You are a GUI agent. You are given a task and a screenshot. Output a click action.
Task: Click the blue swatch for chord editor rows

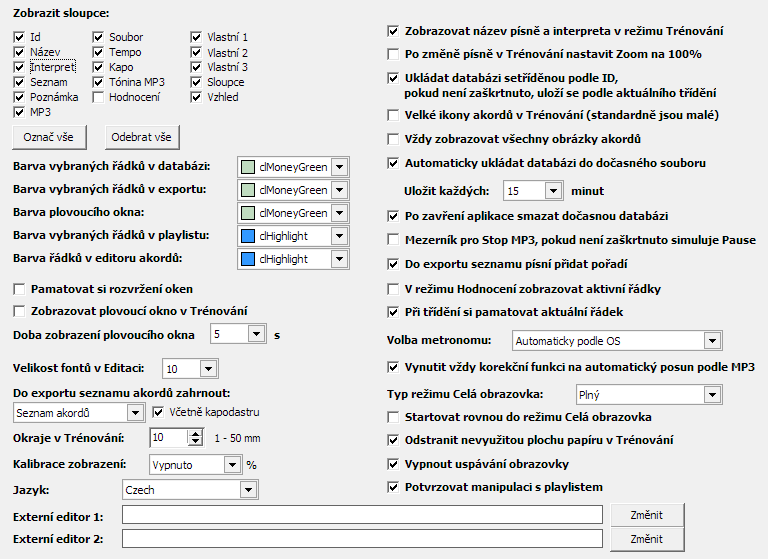[248, 259]
